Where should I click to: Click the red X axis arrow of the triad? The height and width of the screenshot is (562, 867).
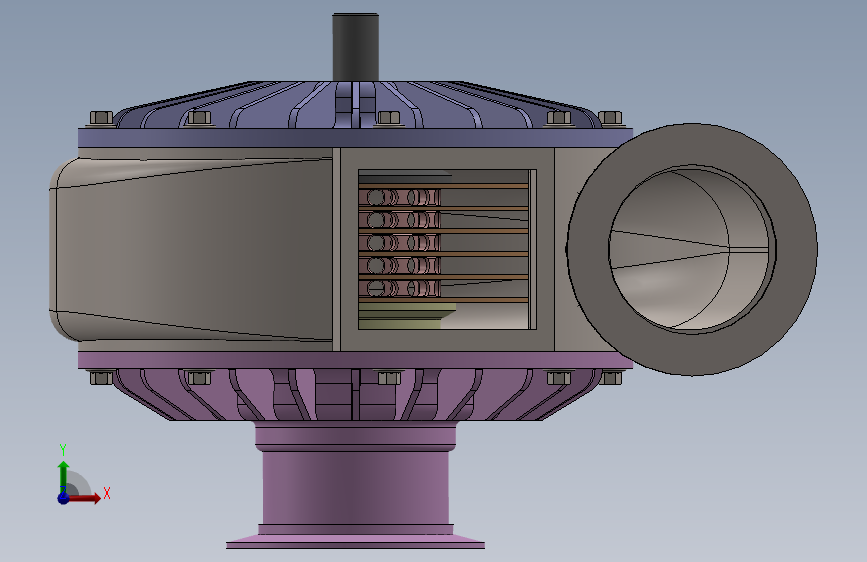tap(86, 498)
